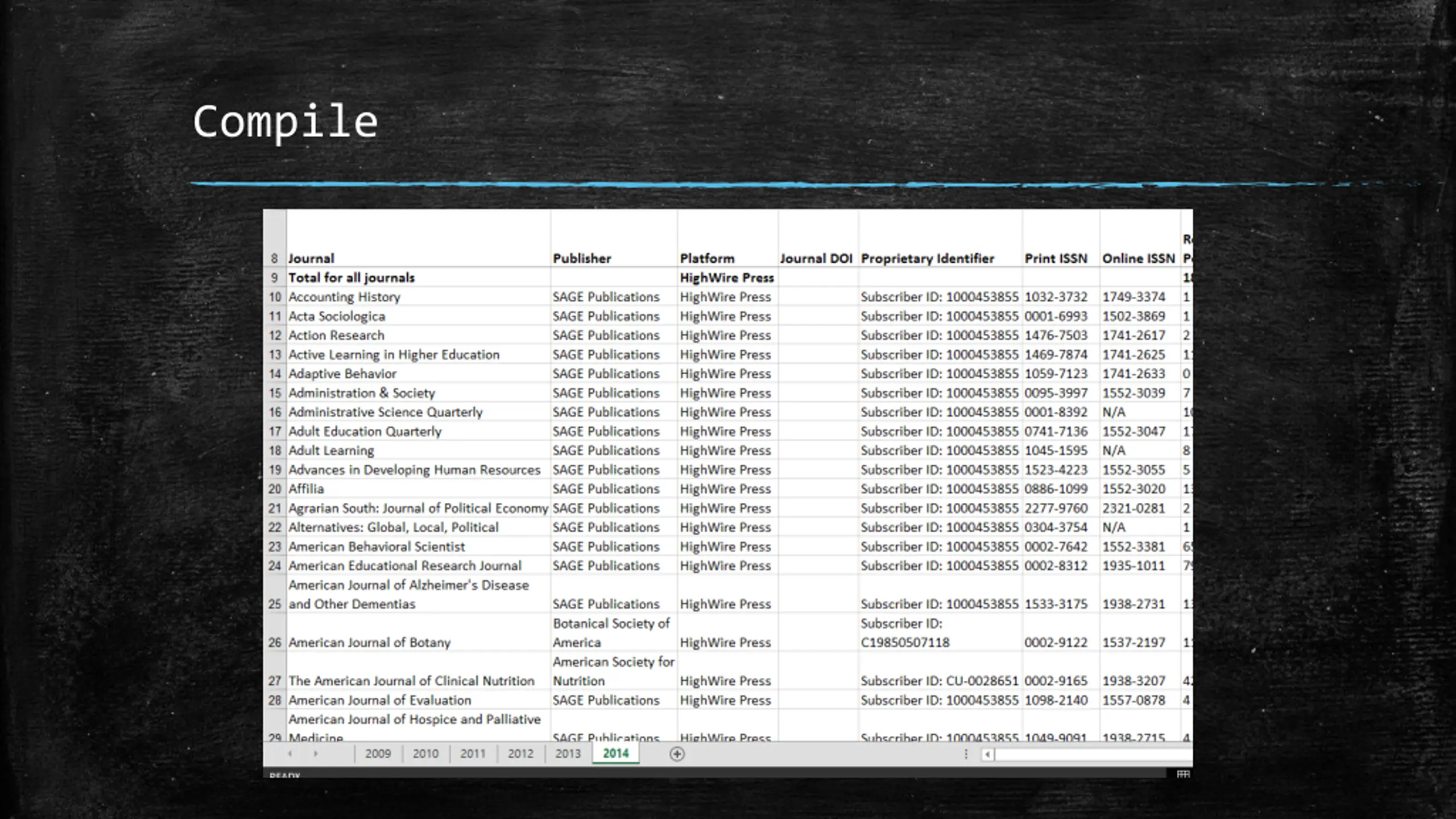The width and height of the screenshot is (1456, 819).
Task: Click The American Journal of Clinical Nutrition
Action: pos(418,671)
